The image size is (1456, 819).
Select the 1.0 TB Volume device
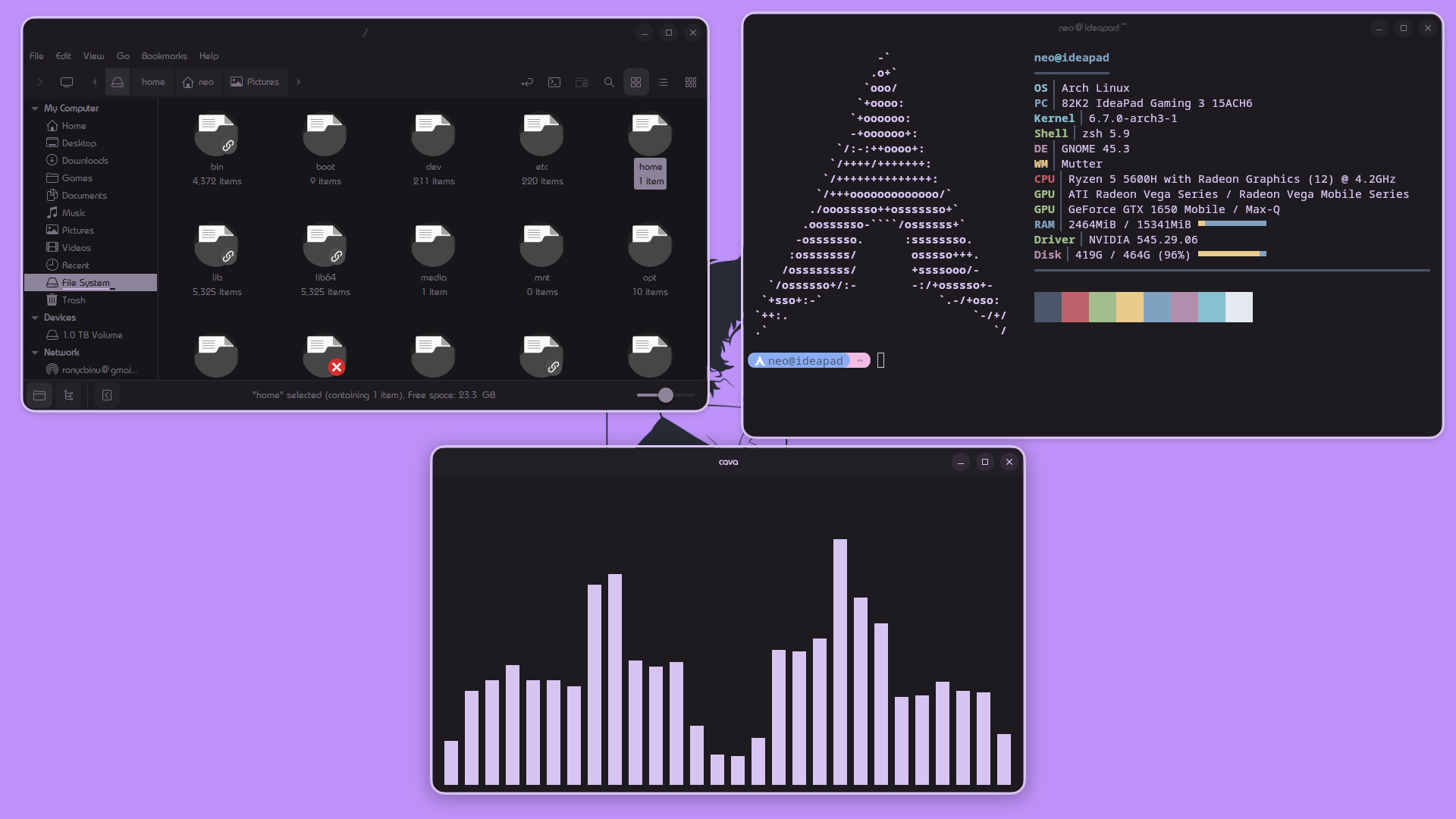pyautogui.click(x=92, y=335)
